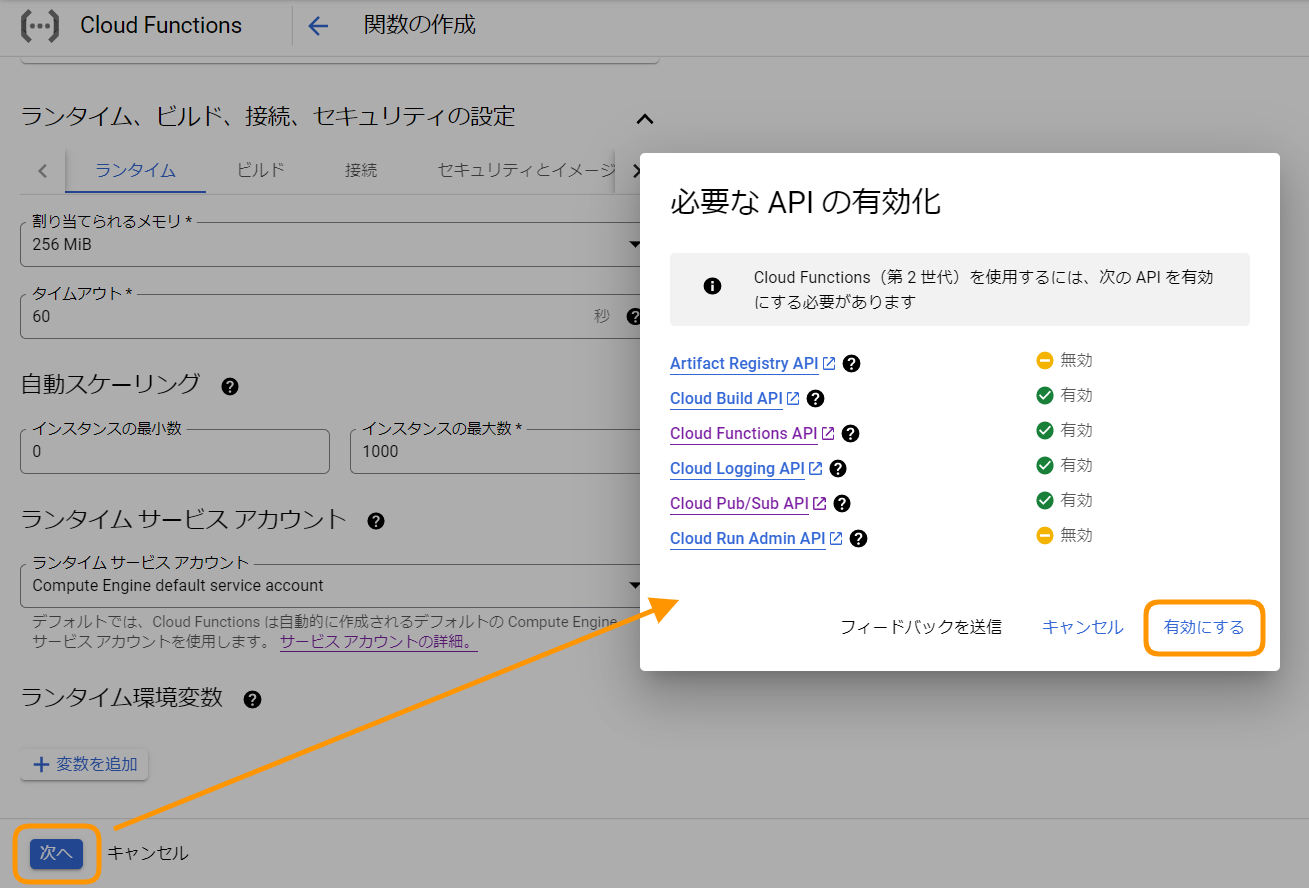This screenshot has height=889, width=1309.
Task: Open the 割り当てられるメモリ dropdown
Action: (x=634, y=243)
